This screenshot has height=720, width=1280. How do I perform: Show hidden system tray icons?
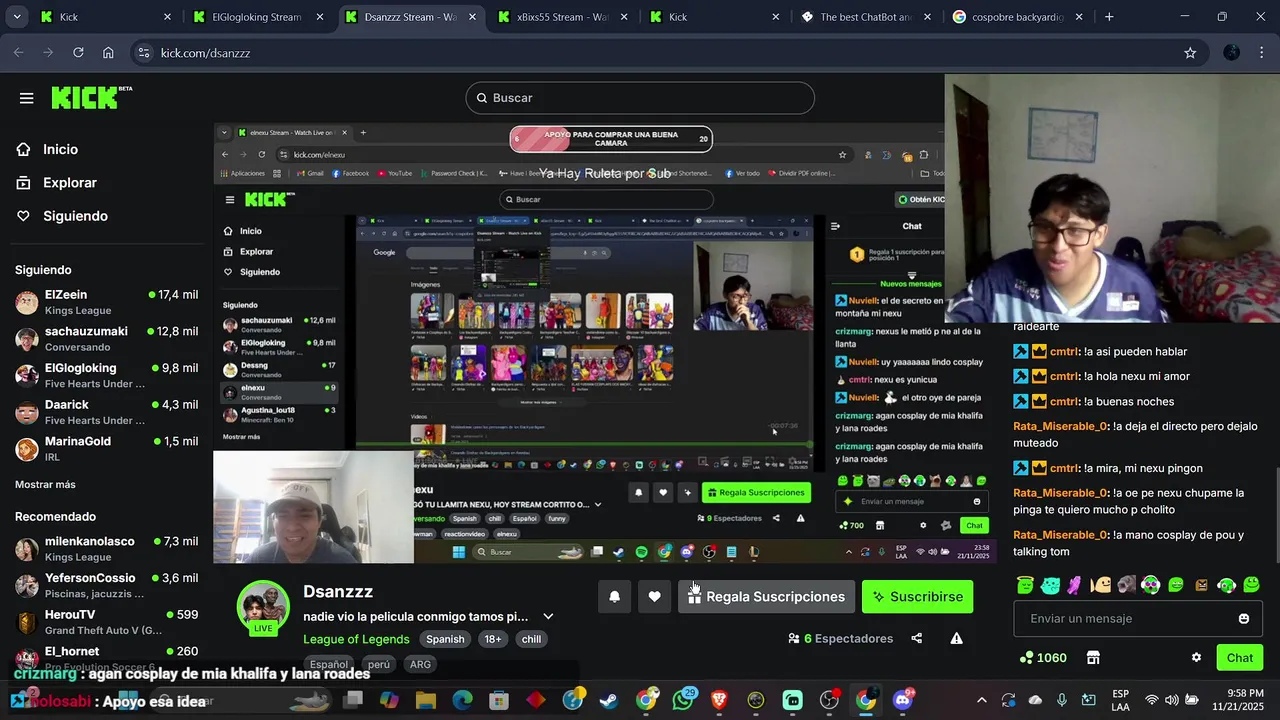(981, 700)
